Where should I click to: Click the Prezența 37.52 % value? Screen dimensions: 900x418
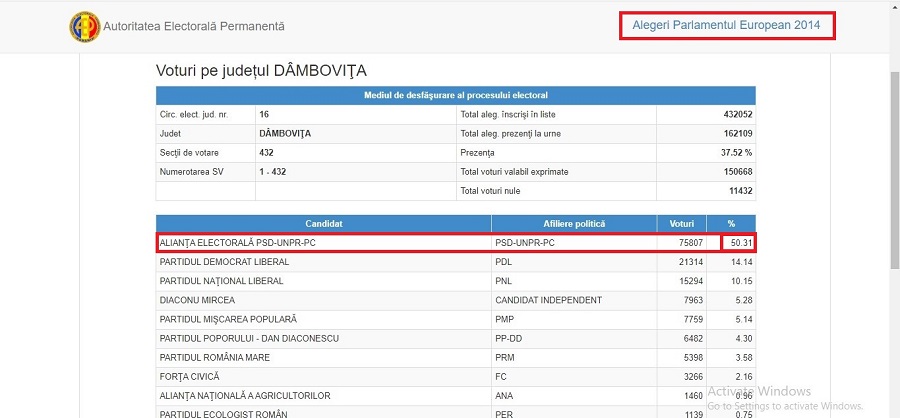click(x=738, y=153)
